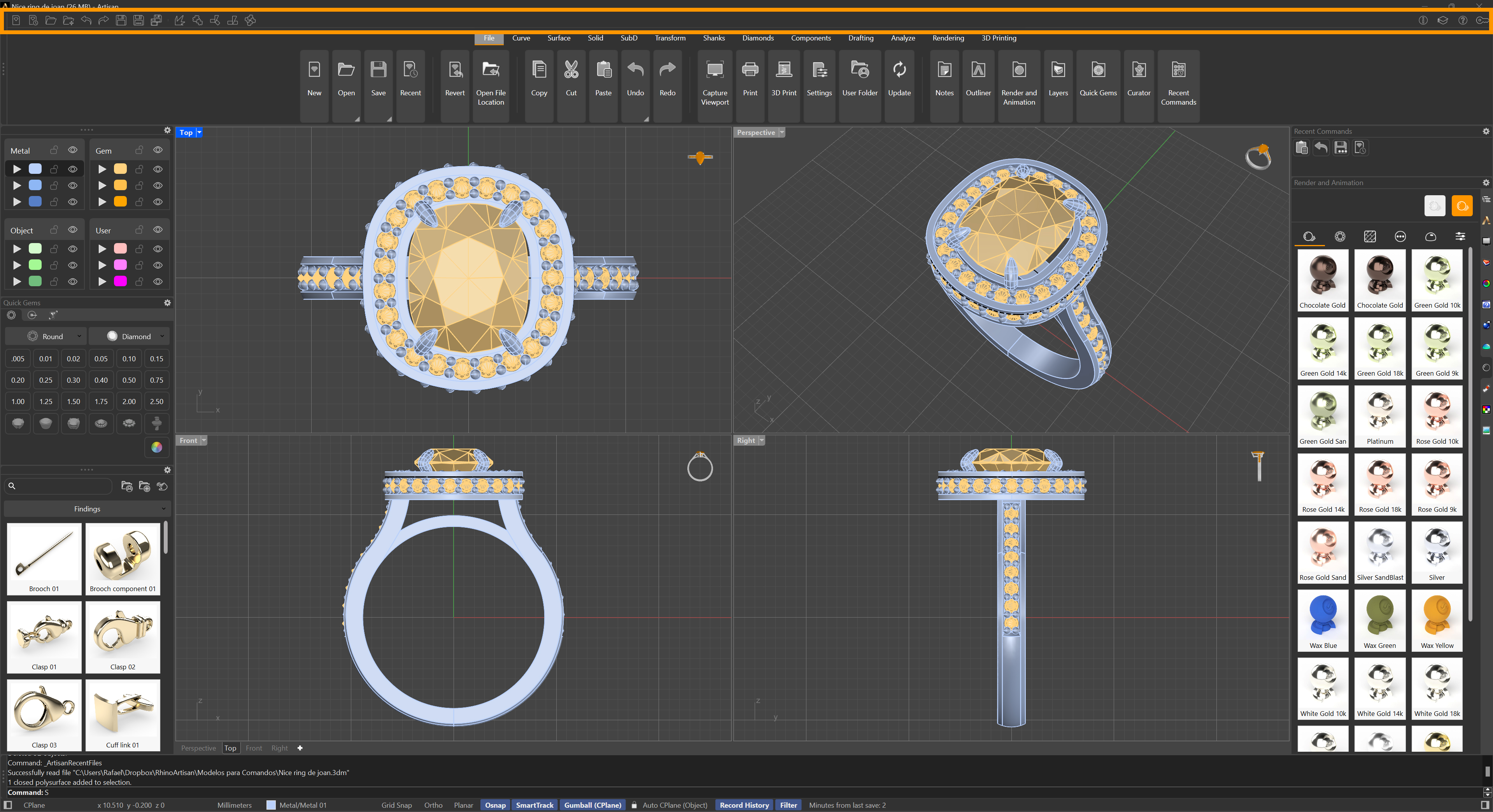Expand the Undo history dropdown arrow

pyautogui.click(x=646, y=119)
